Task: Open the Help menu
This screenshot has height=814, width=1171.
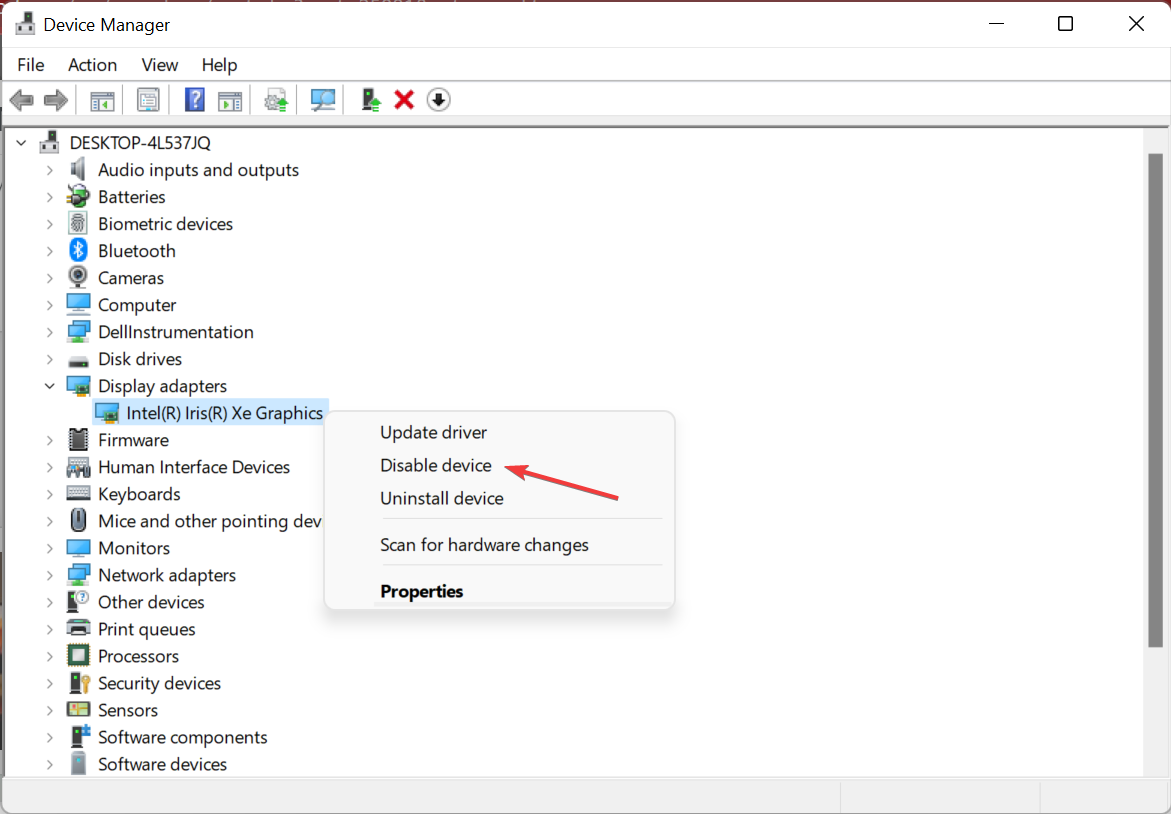Action: click(x=220, y=65)
